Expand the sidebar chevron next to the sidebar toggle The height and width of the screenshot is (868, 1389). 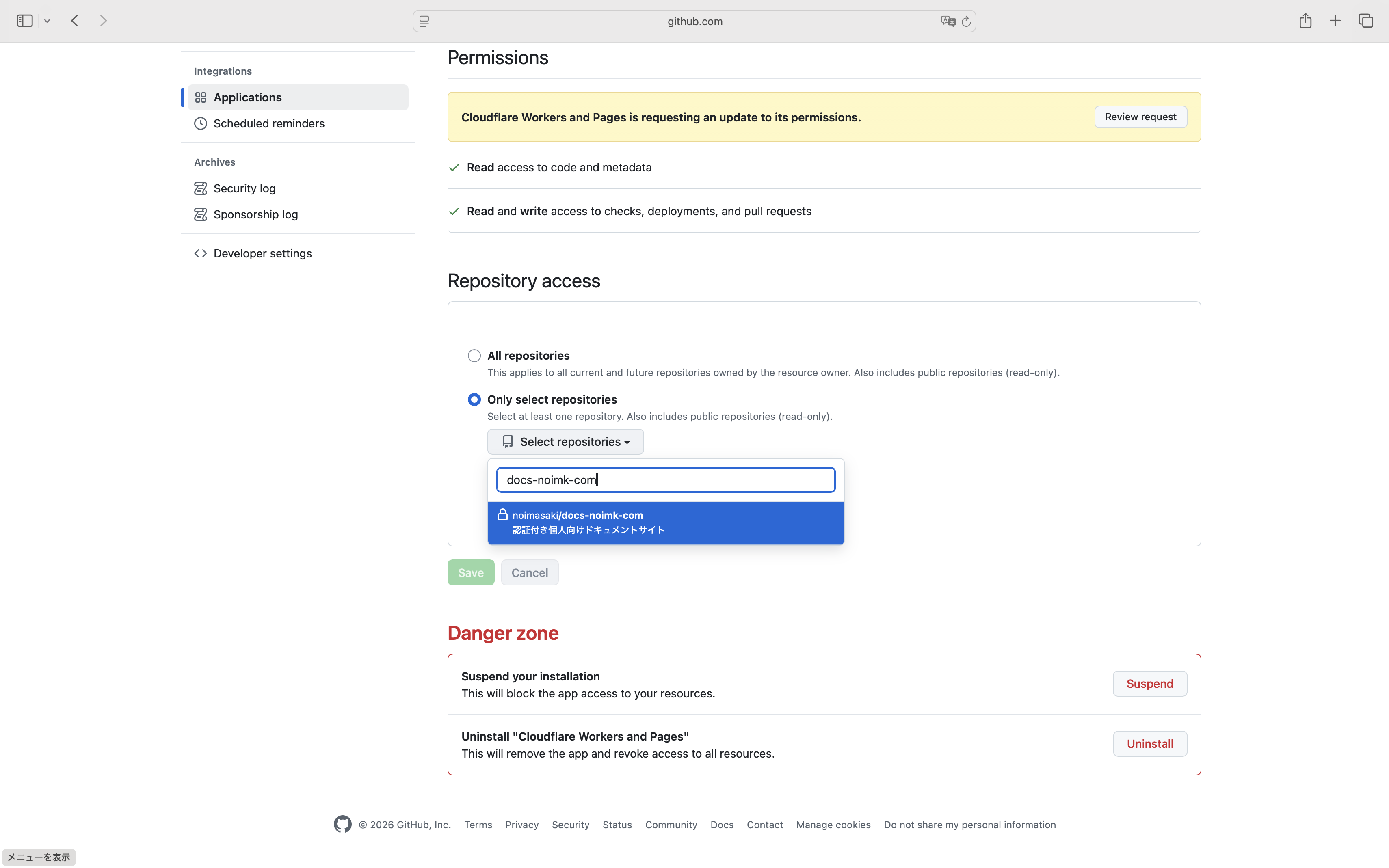tap(47, 21)
